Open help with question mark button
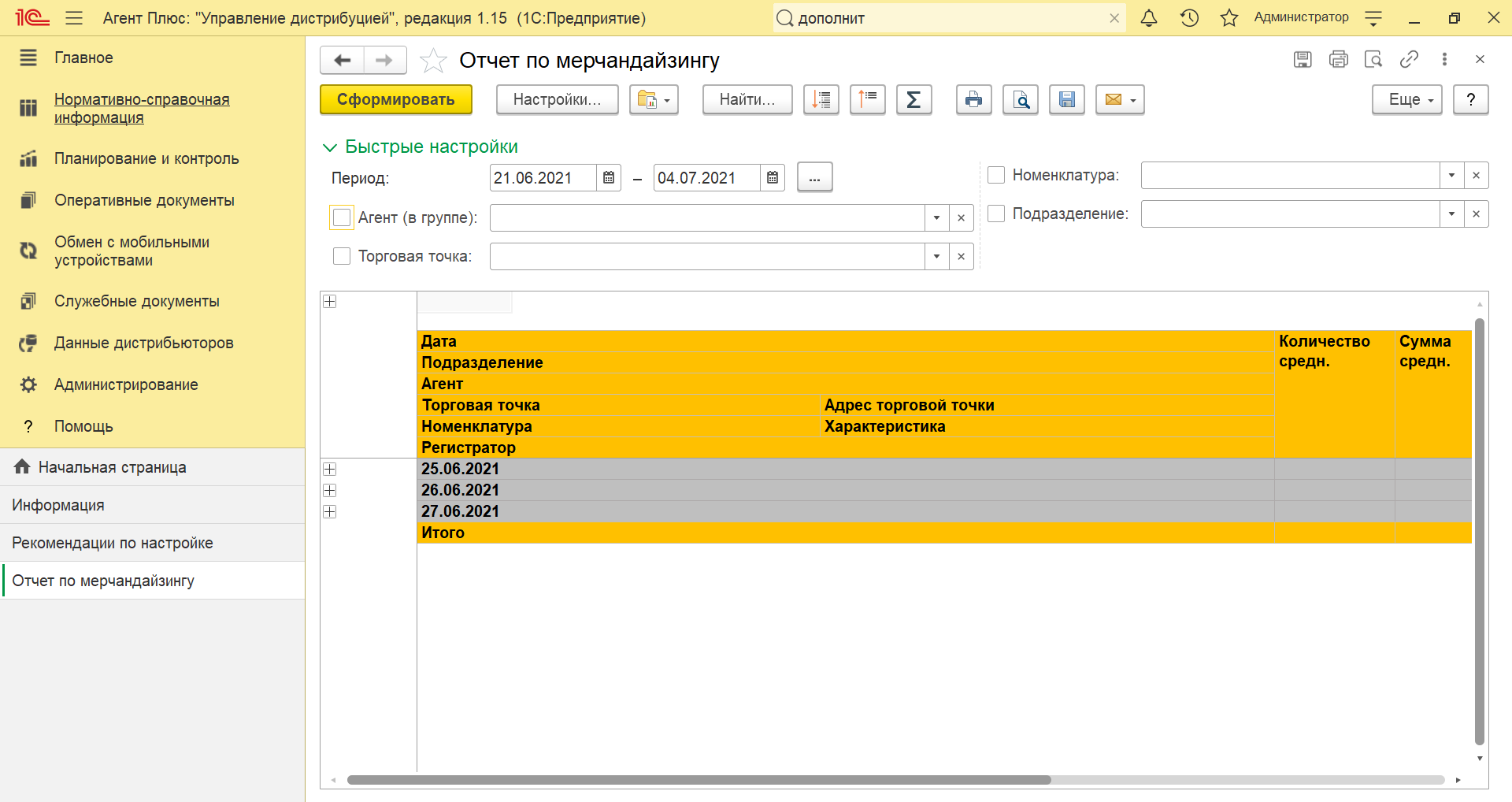The width and height of the screenshot is (1512, 802). point(1471,100)
